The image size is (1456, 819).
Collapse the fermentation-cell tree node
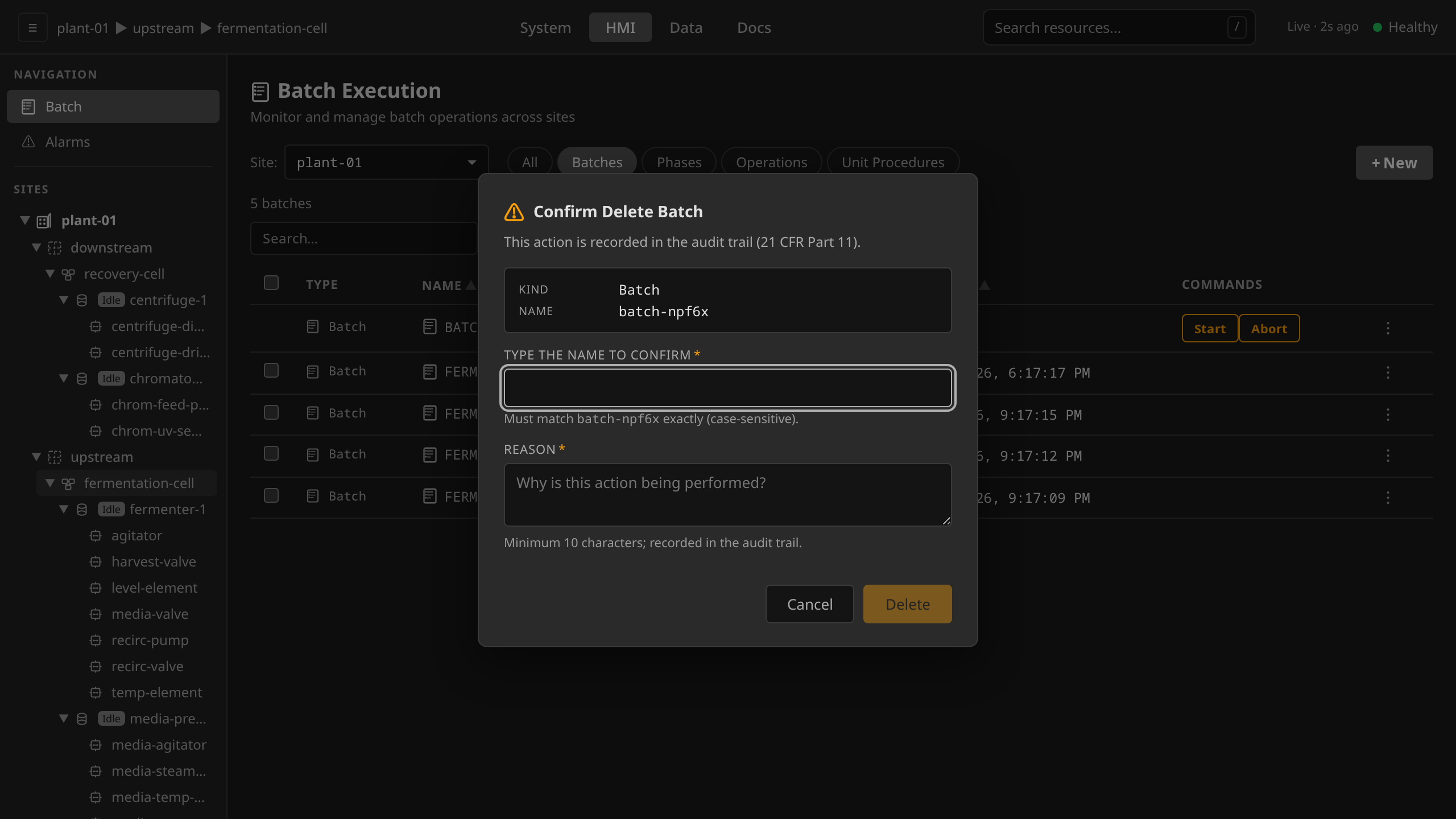point(50,483)
